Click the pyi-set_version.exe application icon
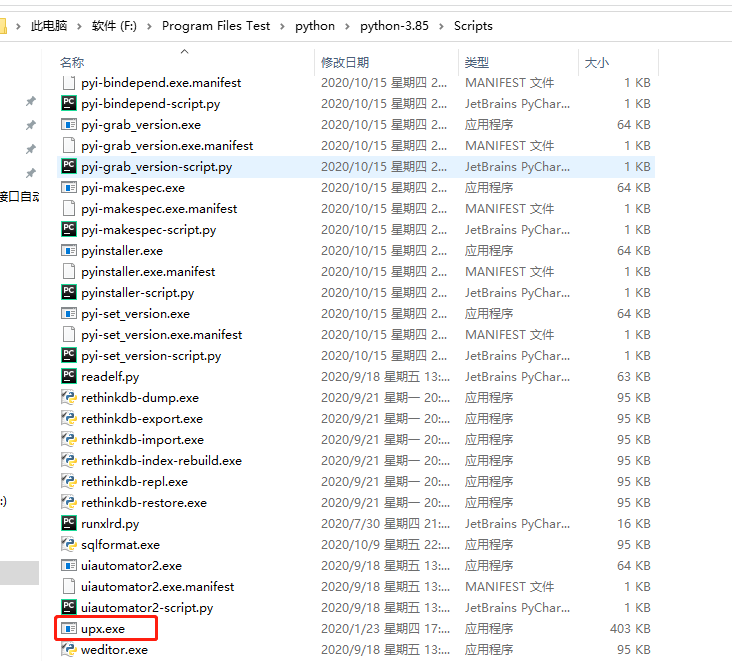The width and height of the screenshot is (732, 670). click(x=69, y=313)
